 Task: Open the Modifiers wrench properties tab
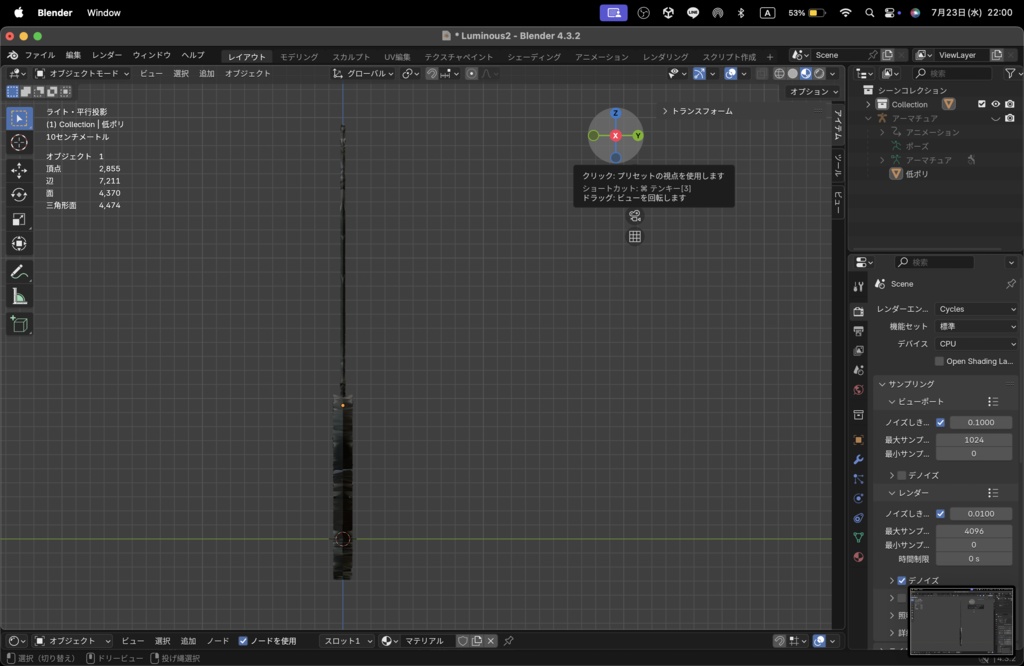click(858, 459)
